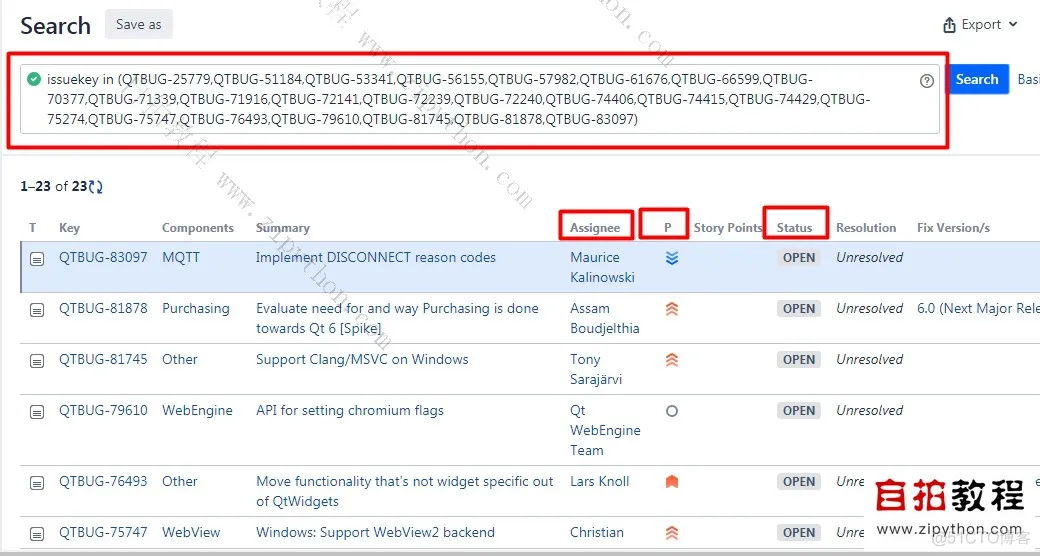Screen dimensions: 1040x556
Task: Sort by the Fix Version/s column header
Action: pyautogui.click(x=953, y=228)
